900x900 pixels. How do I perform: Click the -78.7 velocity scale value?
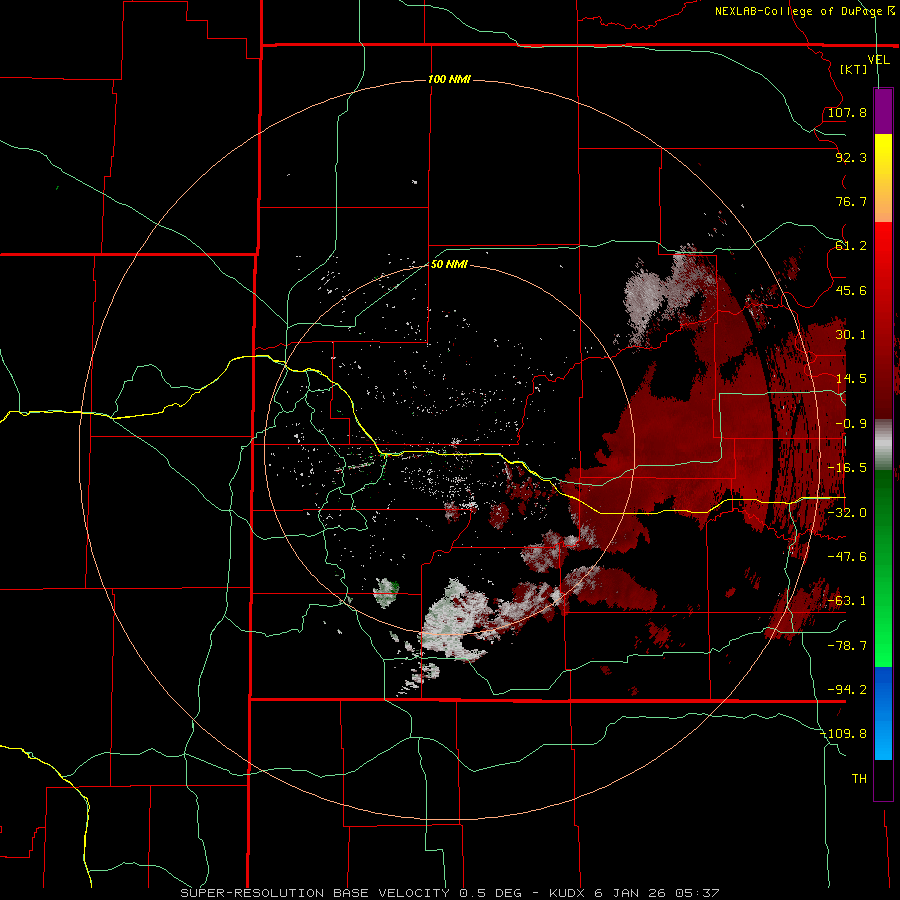[847, 646]
